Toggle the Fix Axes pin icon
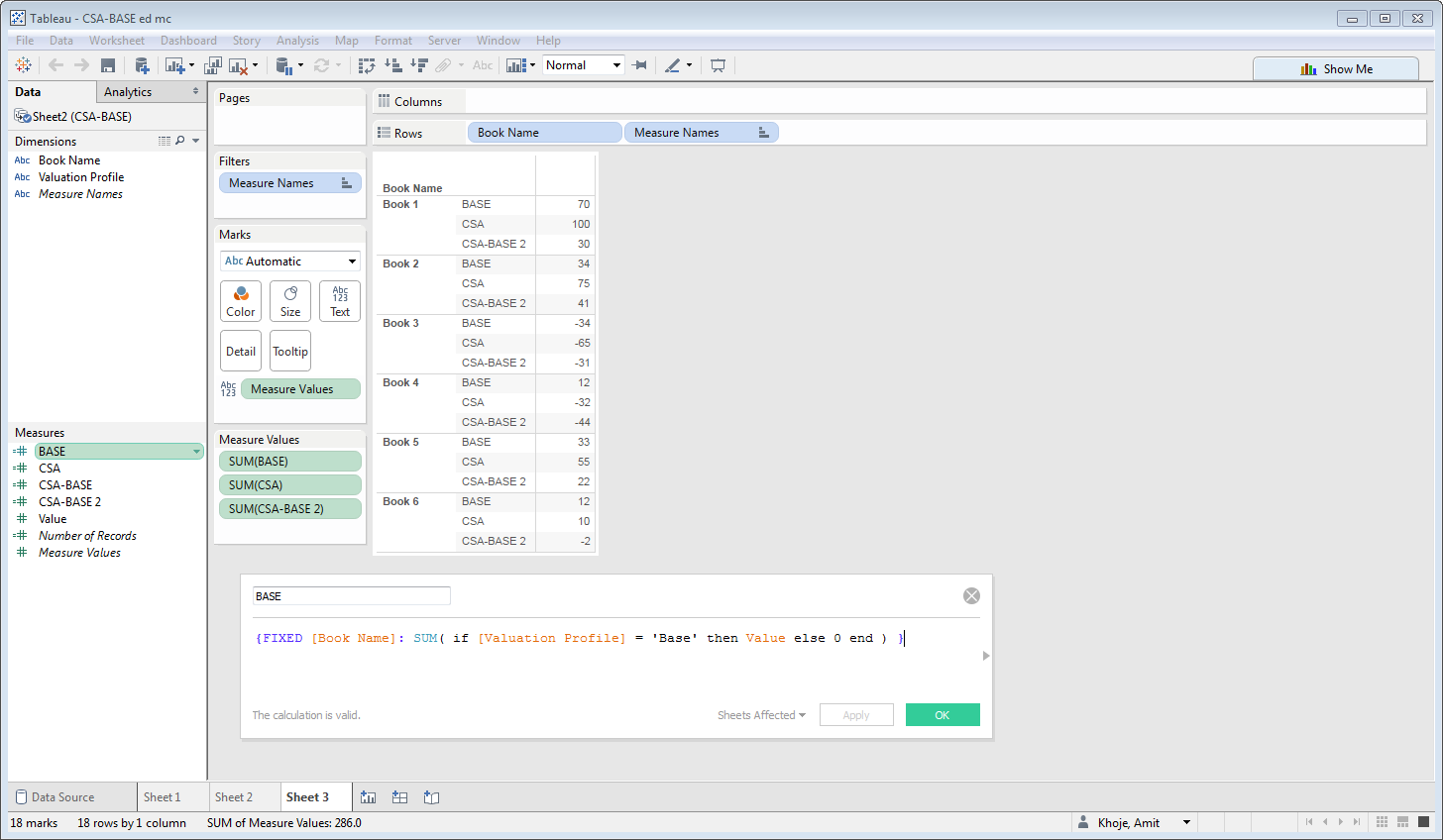1443x840 pixels. pyautogui.click(x=641, y=64)
